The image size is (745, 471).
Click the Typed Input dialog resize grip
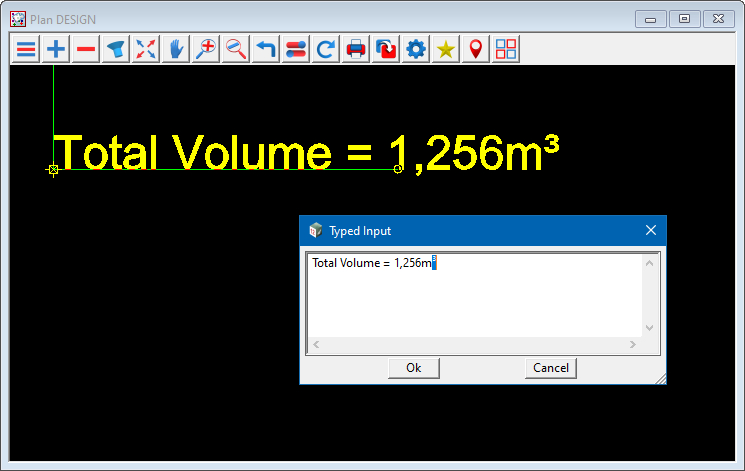(661, 379)
